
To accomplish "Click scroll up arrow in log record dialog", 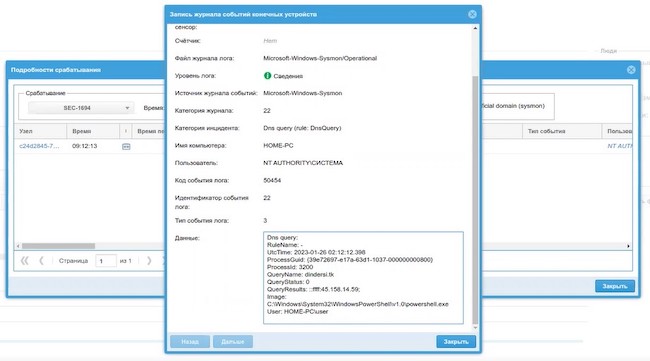I will pyautogui.click(x=475, y=28).
